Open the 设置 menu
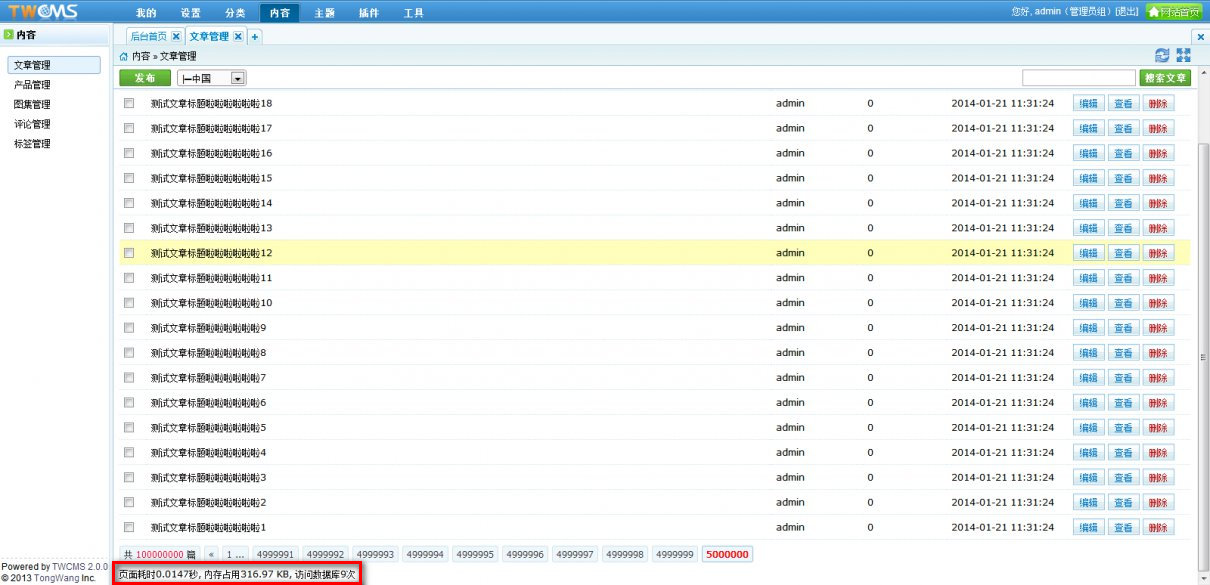The image size is (1210, 585). pyautogui.click(x=190, y=13)
